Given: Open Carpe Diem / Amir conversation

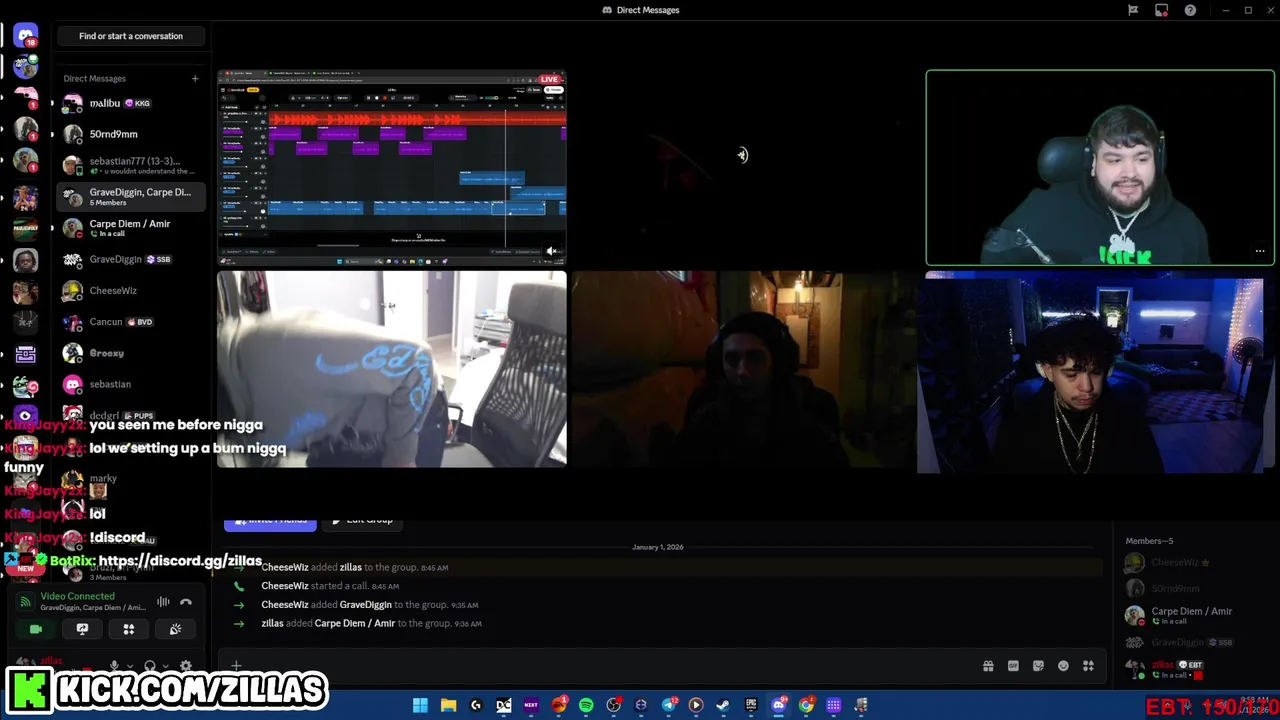Looking at the screenshot, I should click(131, 228).
